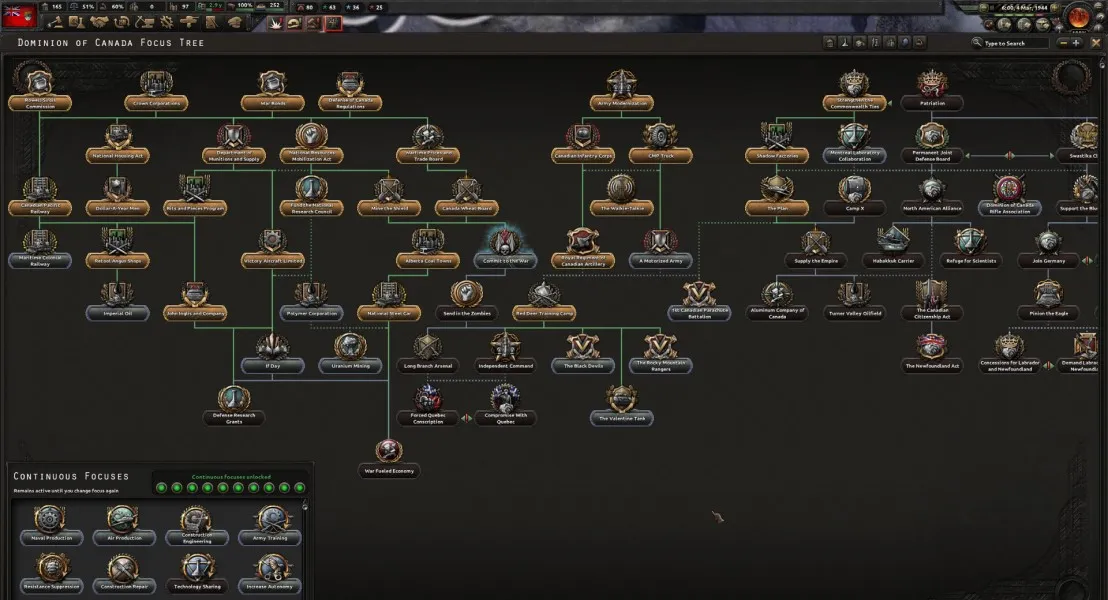Activate Construction Engineering continuous focus
The width and height of the screenshot is (1108, 600).
[196, 524]
